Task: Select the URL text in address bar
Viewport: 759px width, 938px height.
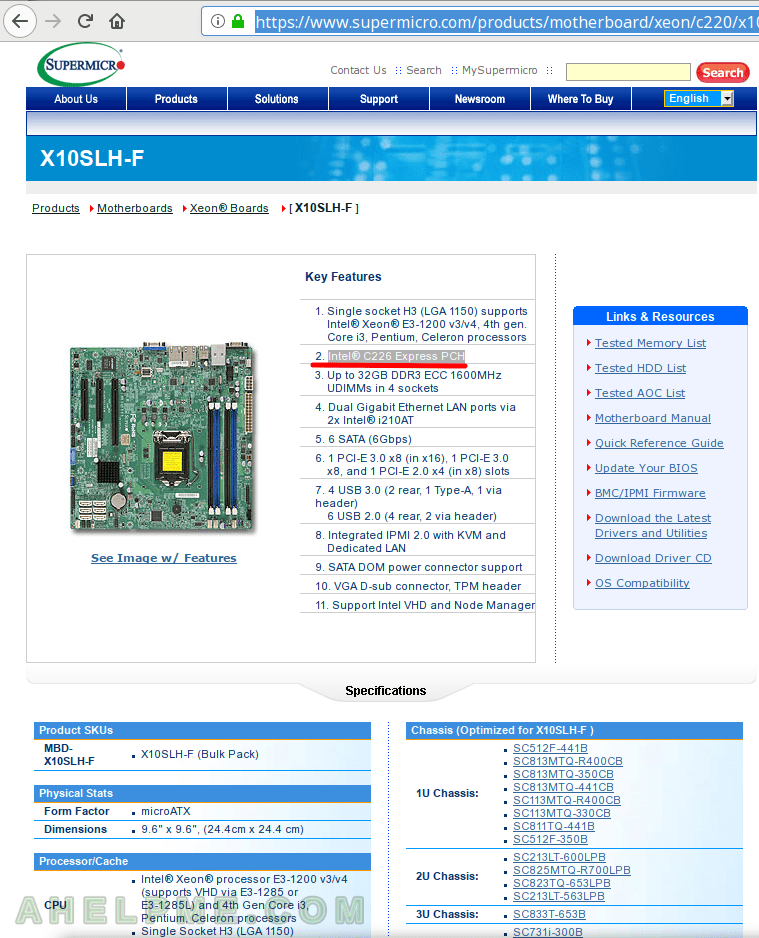Action: click(507, 22)
